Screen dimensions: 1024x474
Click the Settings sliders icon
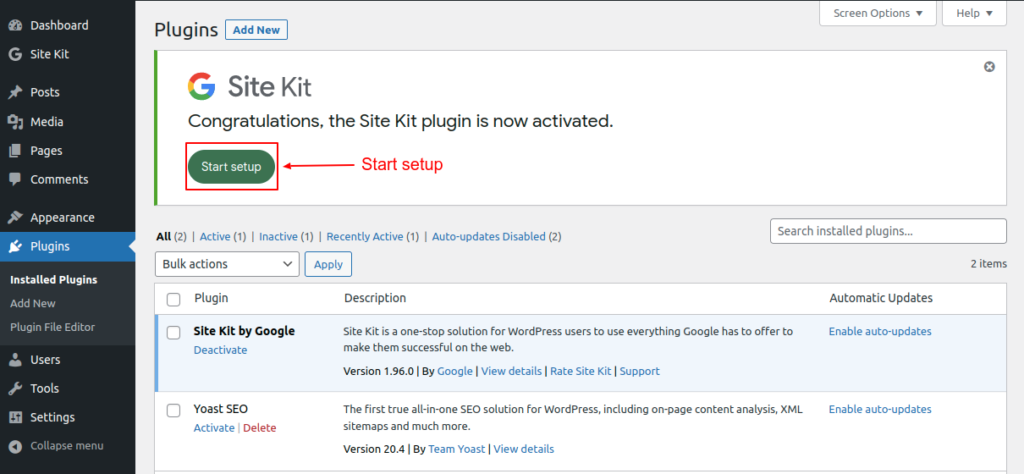15,417
